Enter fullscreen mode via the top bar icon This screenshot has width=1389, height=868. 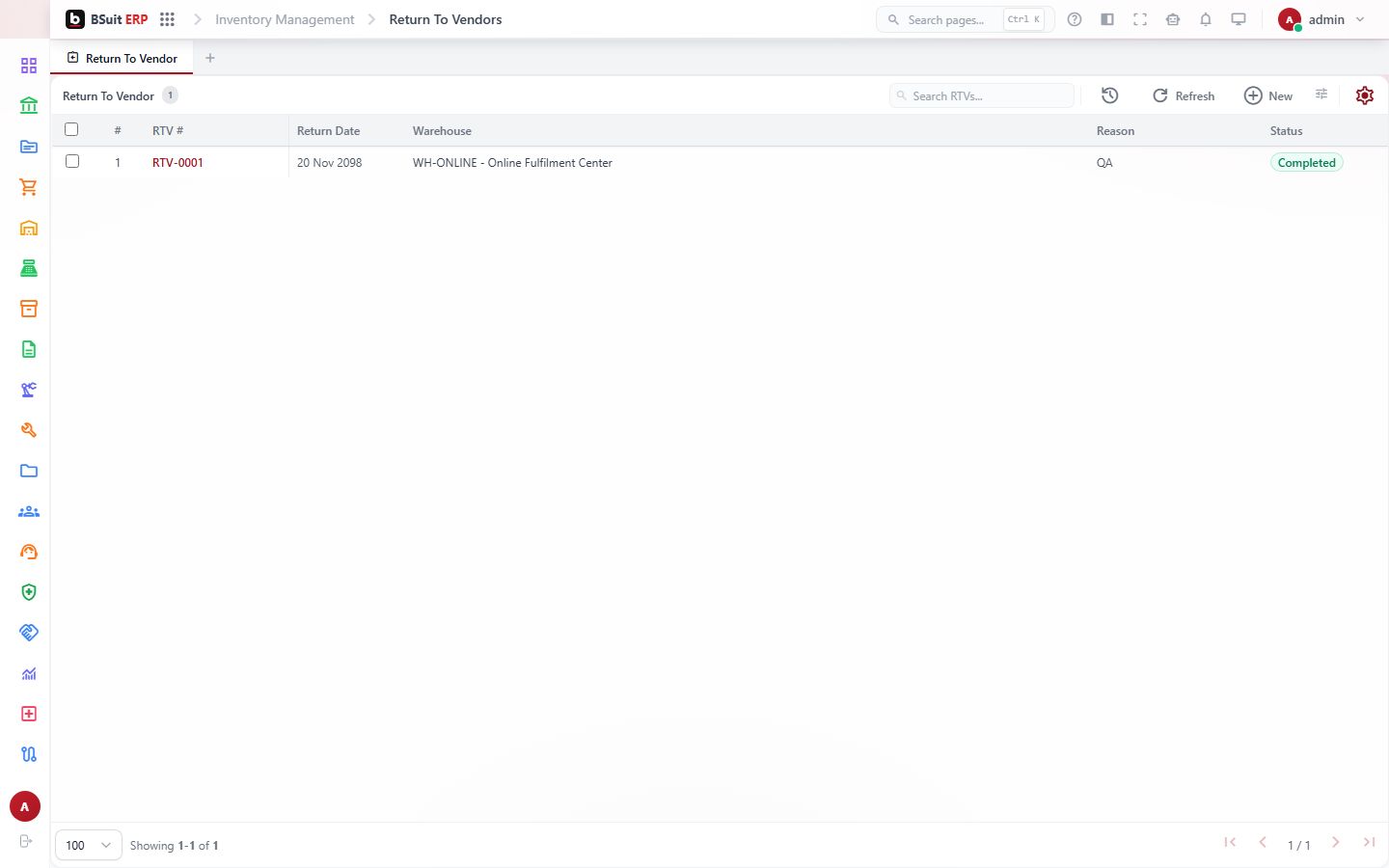point(1140,19)
